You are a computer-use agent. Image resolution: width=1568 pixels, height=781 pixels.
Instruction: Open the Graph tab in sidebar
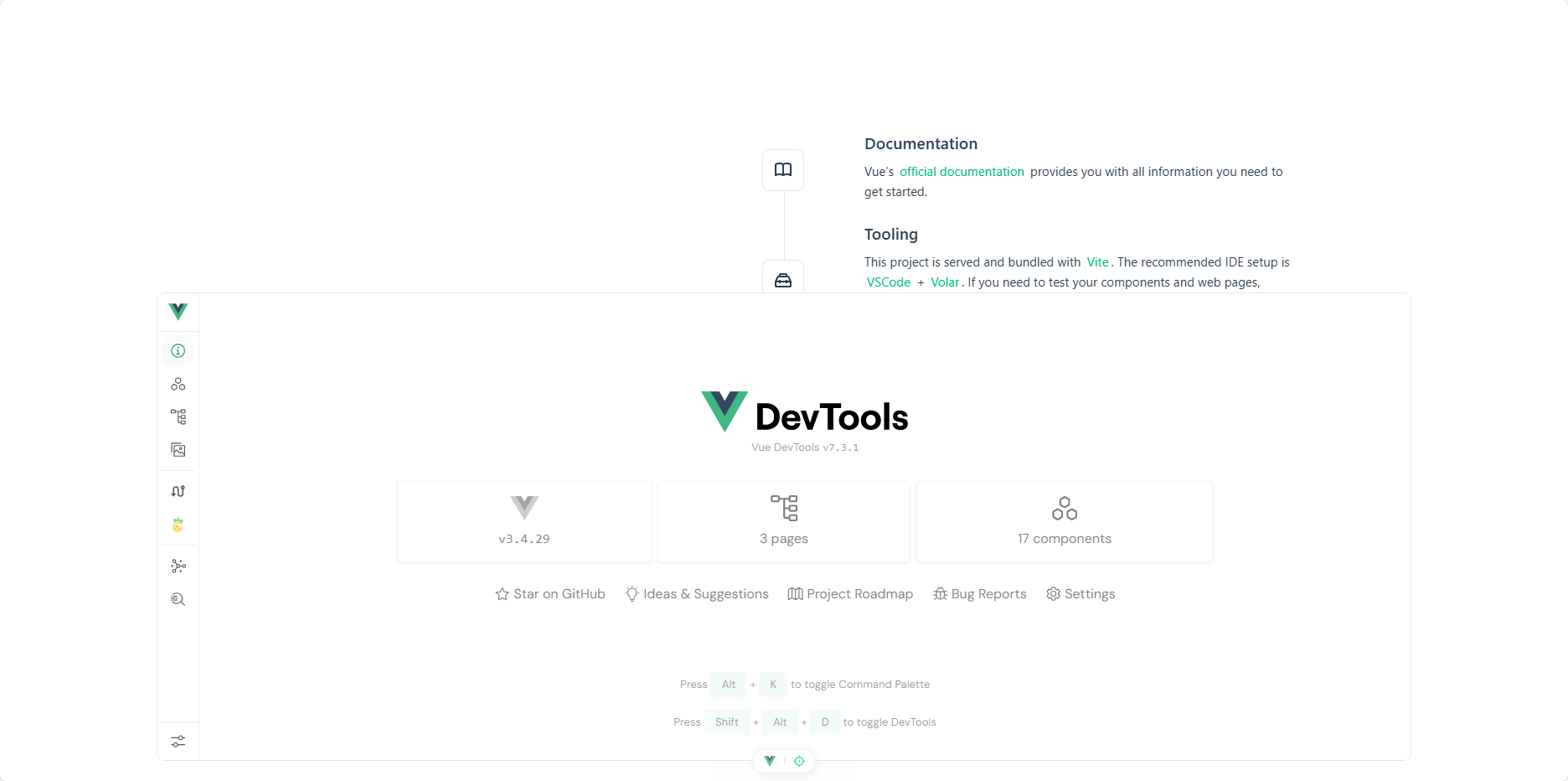178,566
